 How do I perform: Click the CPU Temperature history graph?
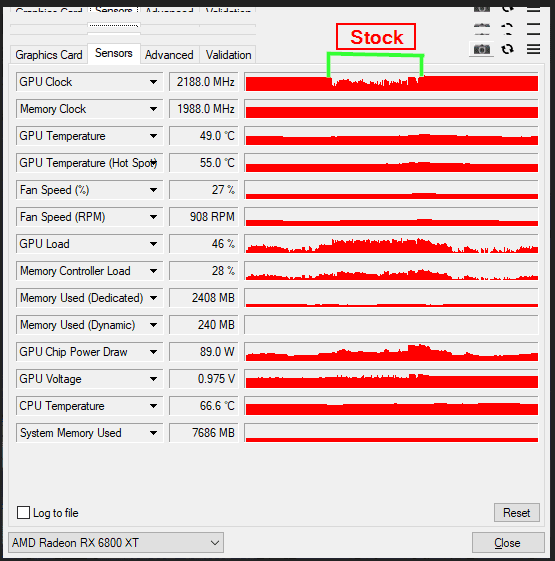(x=391, y=406)
